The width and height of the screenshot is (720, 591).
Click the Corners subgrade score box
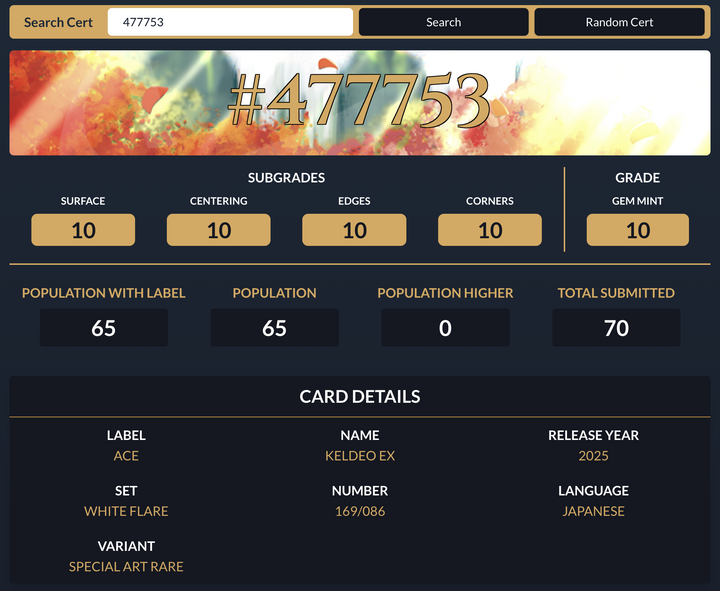pos(490,230)
